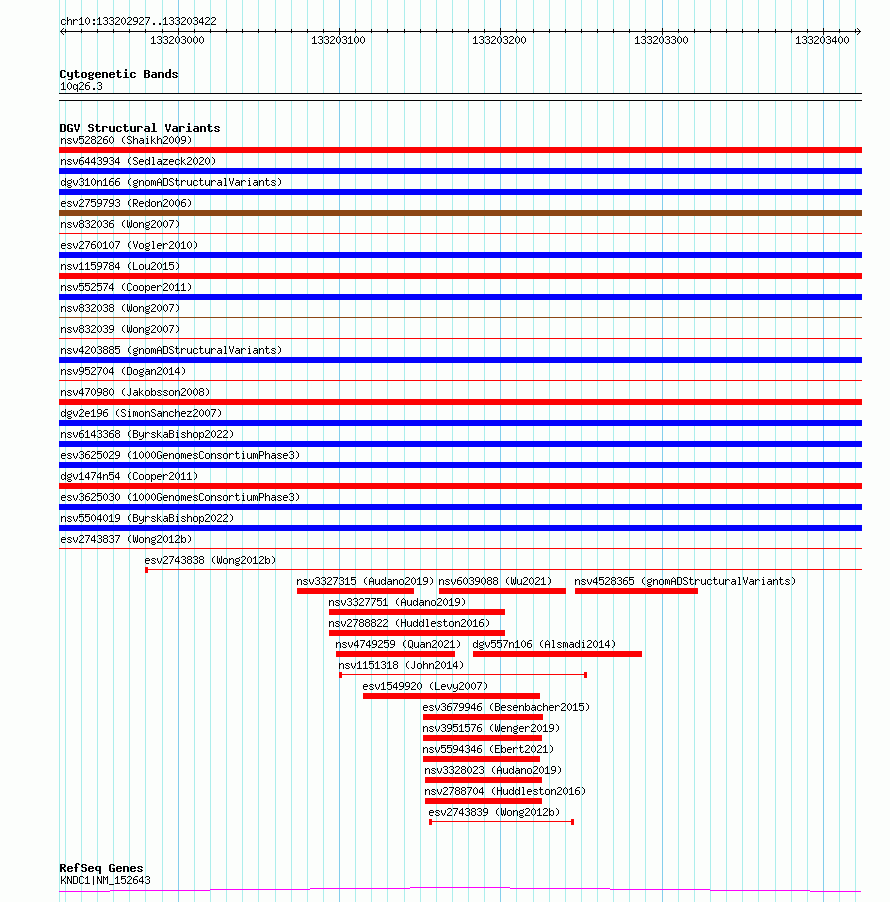Select nsv6143368 (ByrskaBishop2022) variant label
Image resolution: width=890 pixels, height=902 pixels.
coord(147,434)
